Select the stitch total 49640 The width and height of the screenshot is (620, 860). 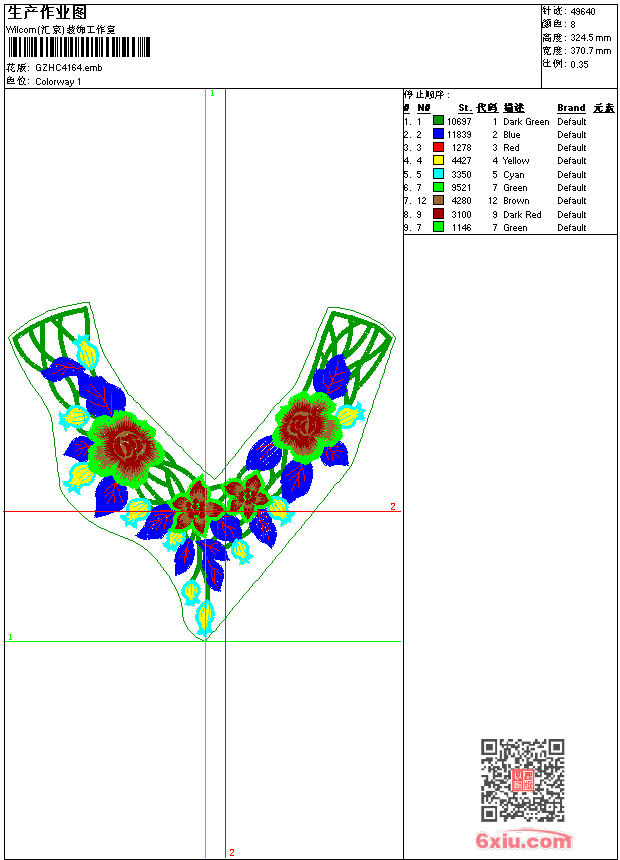point(583,12)
